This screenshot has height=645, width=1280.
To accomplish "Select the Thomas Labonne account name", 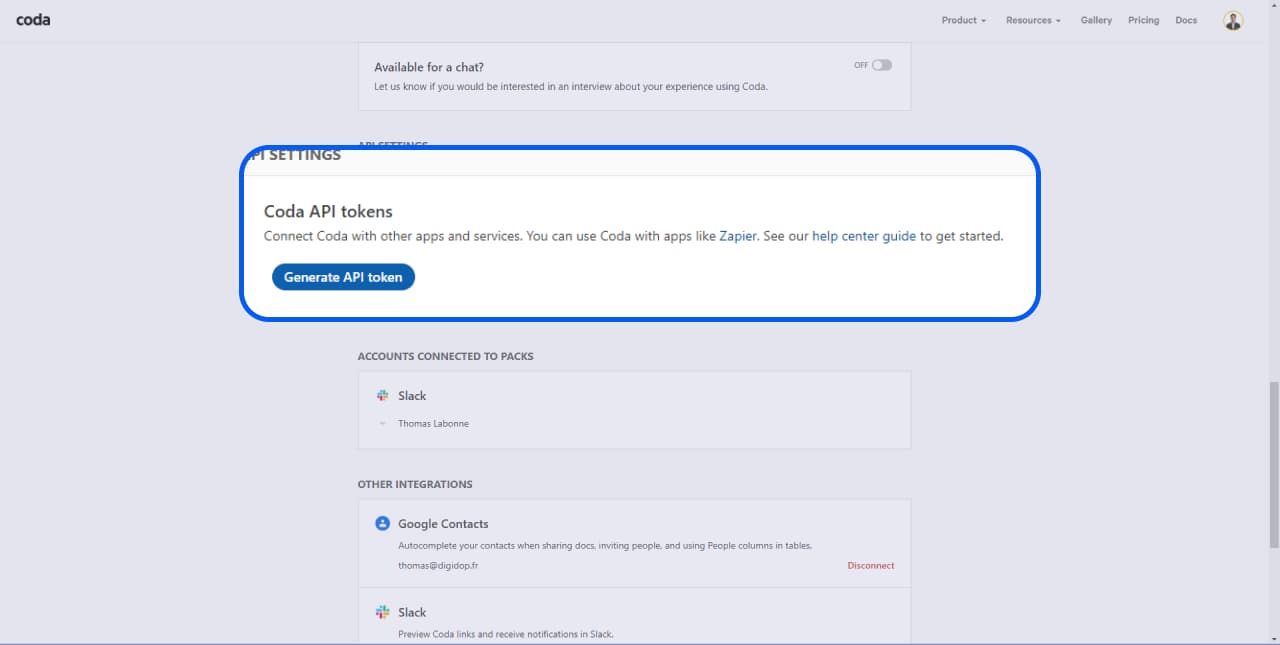I will coord(433,424).
